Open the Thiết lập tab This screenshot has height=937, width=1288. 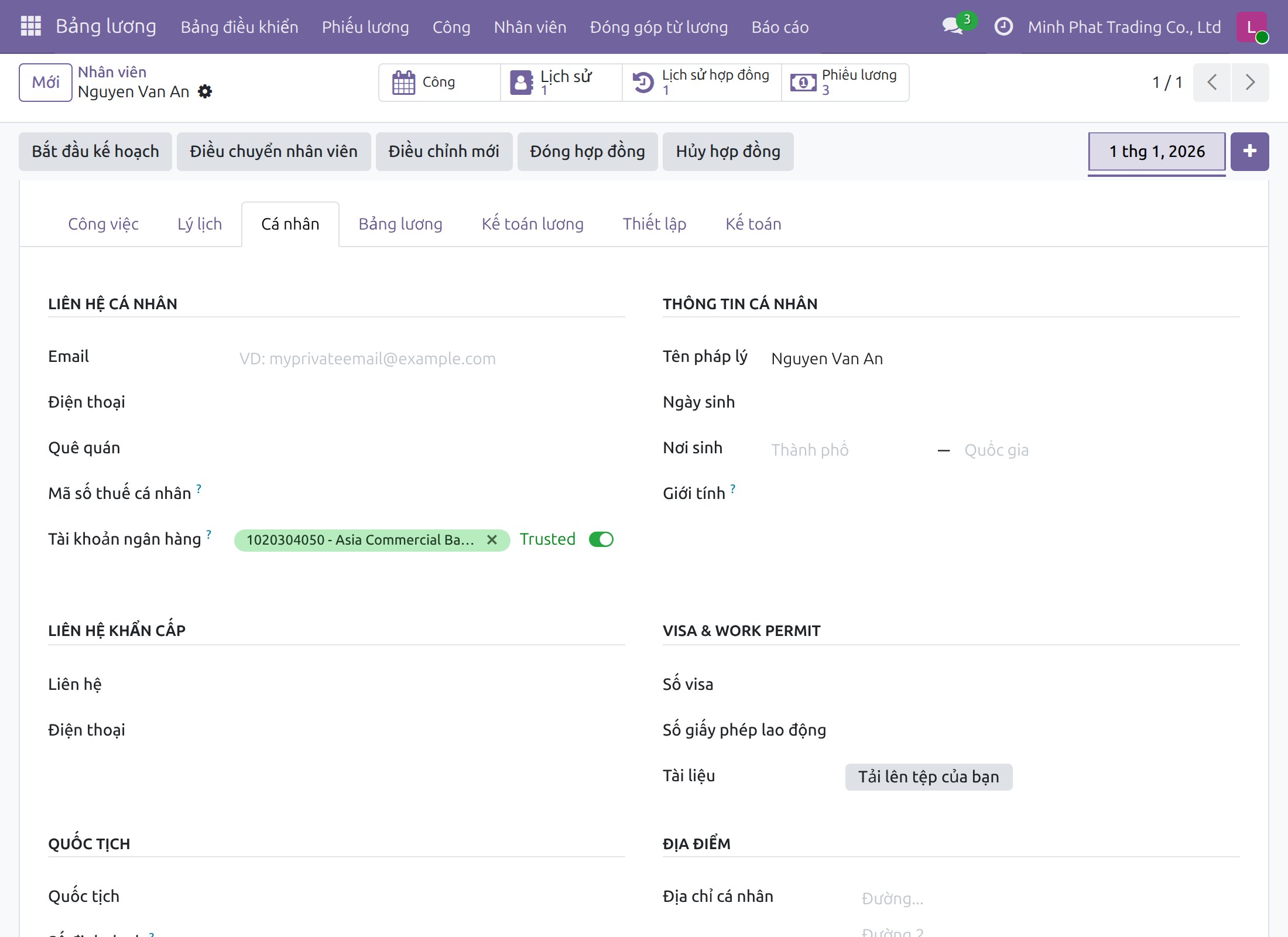tap(655, 224)
